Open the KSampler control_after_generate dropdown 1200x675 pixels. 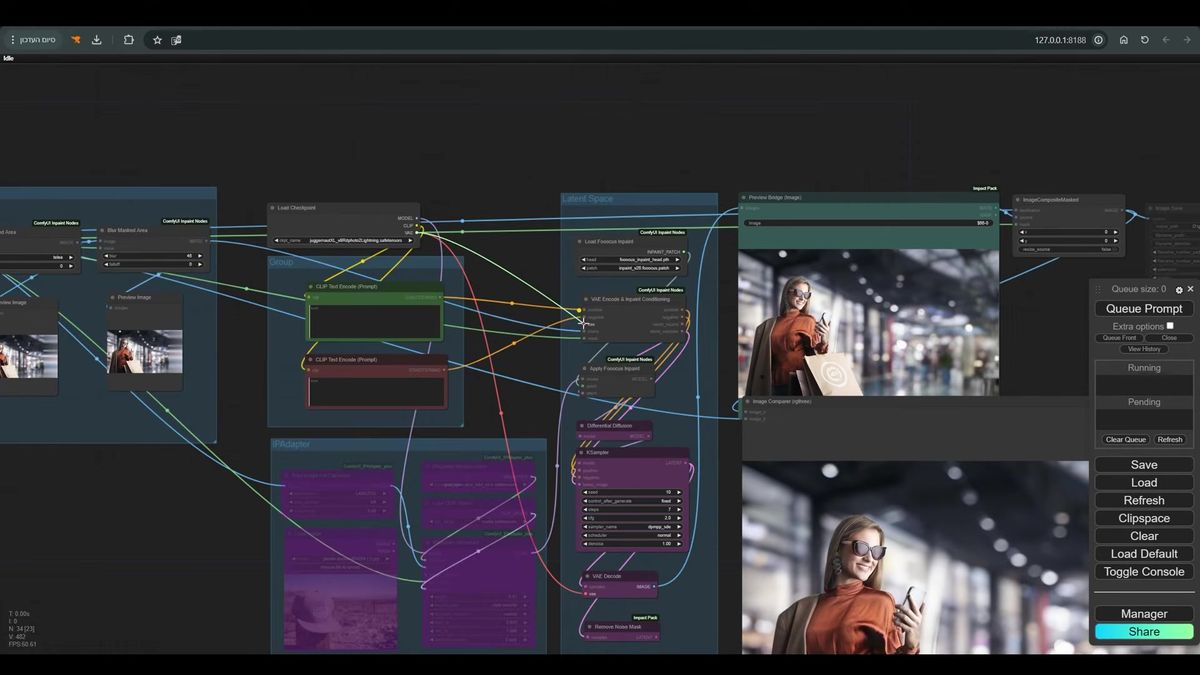point(632,501)
